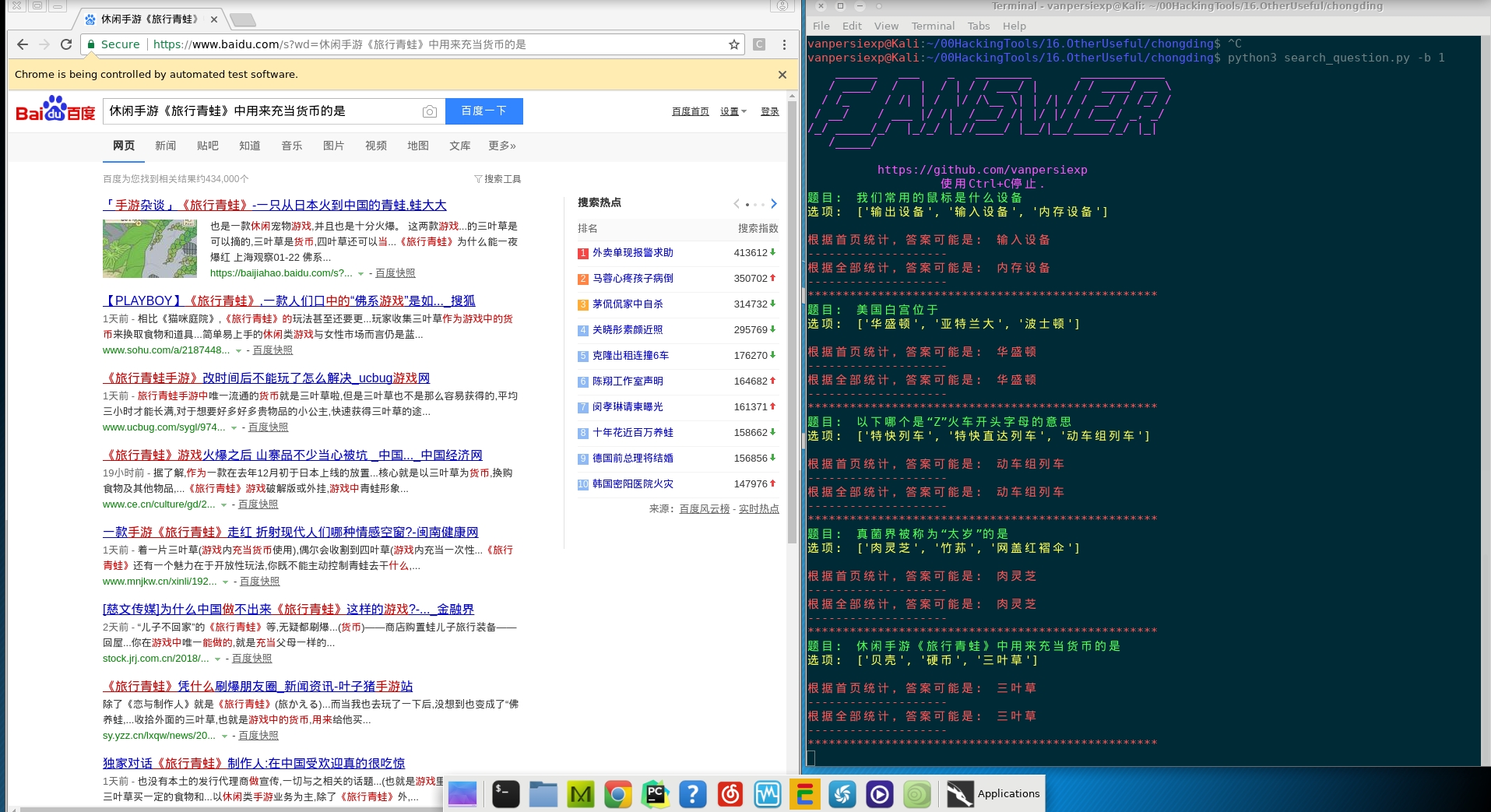Open the 【PLAYBOY】 sohu search result
Viewport: 1491px width, 812px height.
(289, 301)
